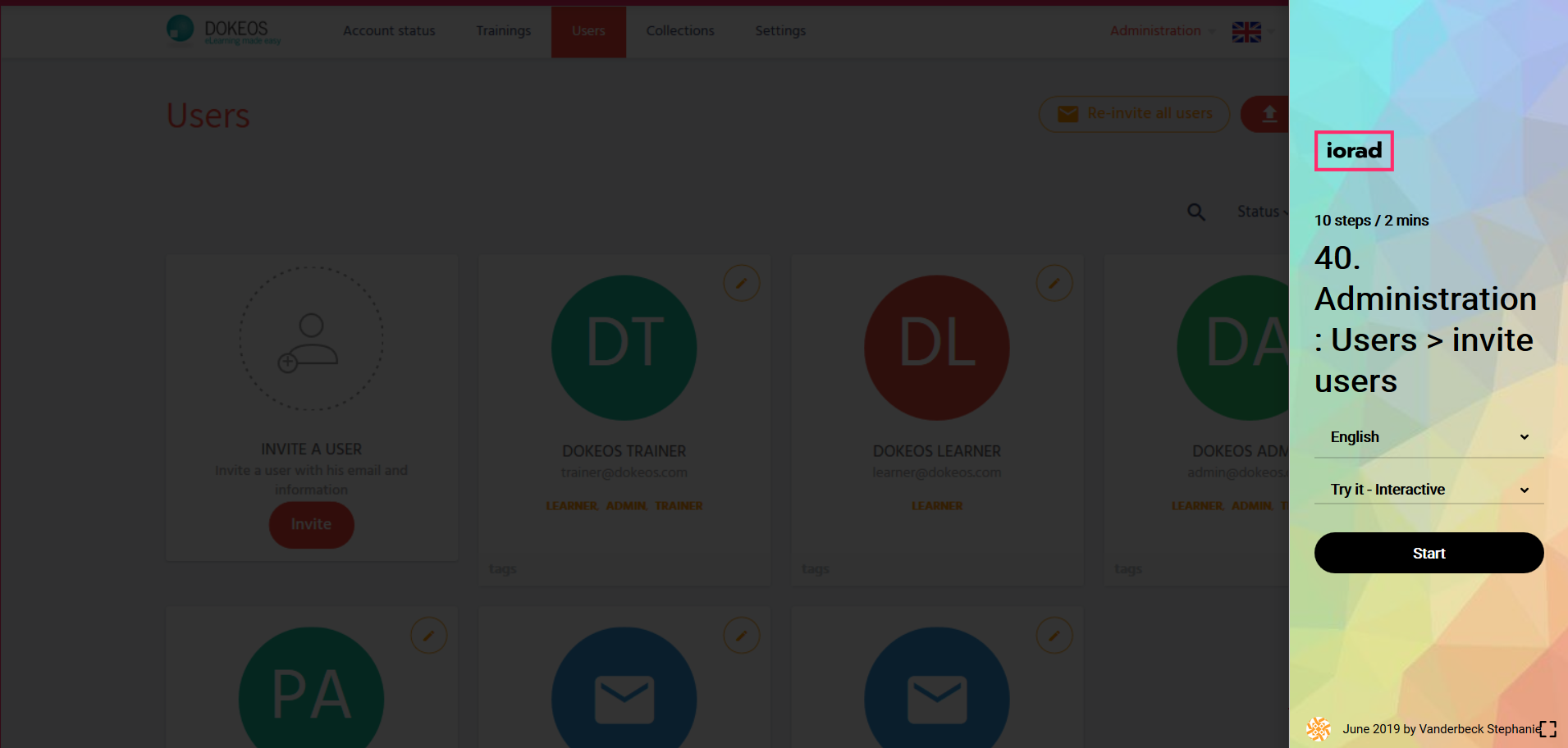Click the UK flag language icon
The width and height of the screenshot is (1568, 748).
(x=1246, y=32)
